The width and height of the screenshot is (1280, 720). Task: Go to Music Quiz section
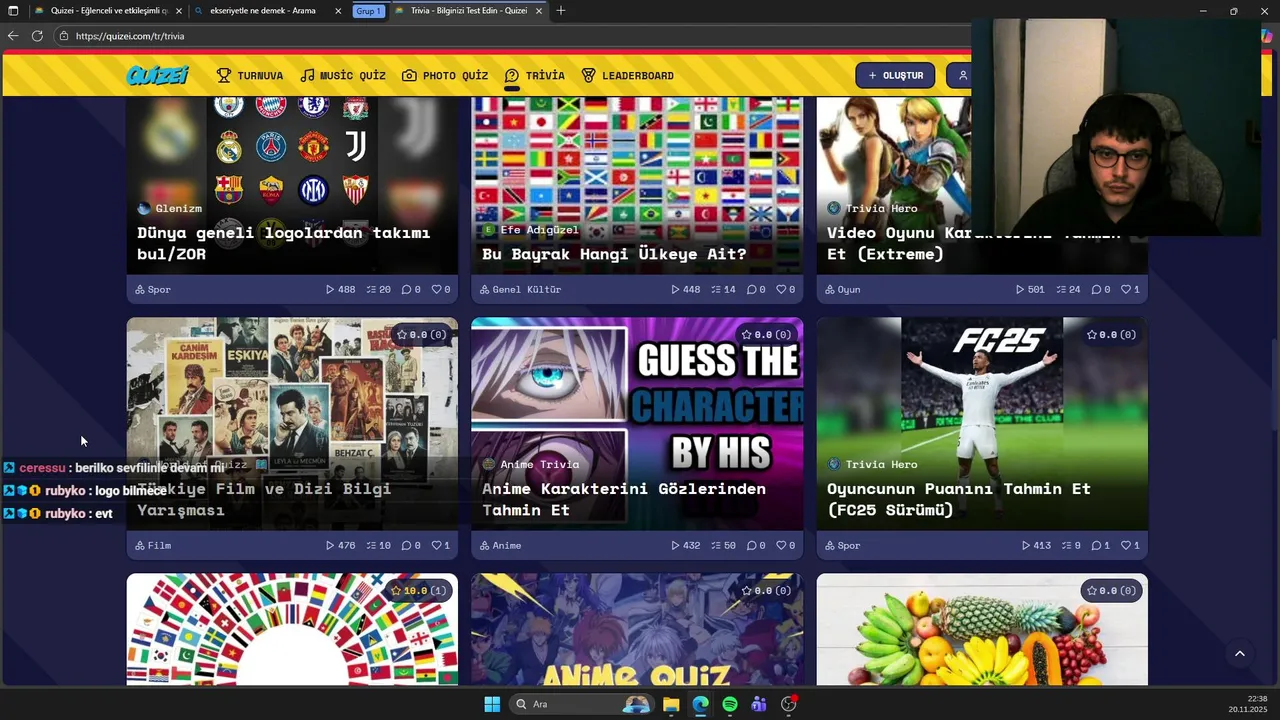tap(343, 75)
